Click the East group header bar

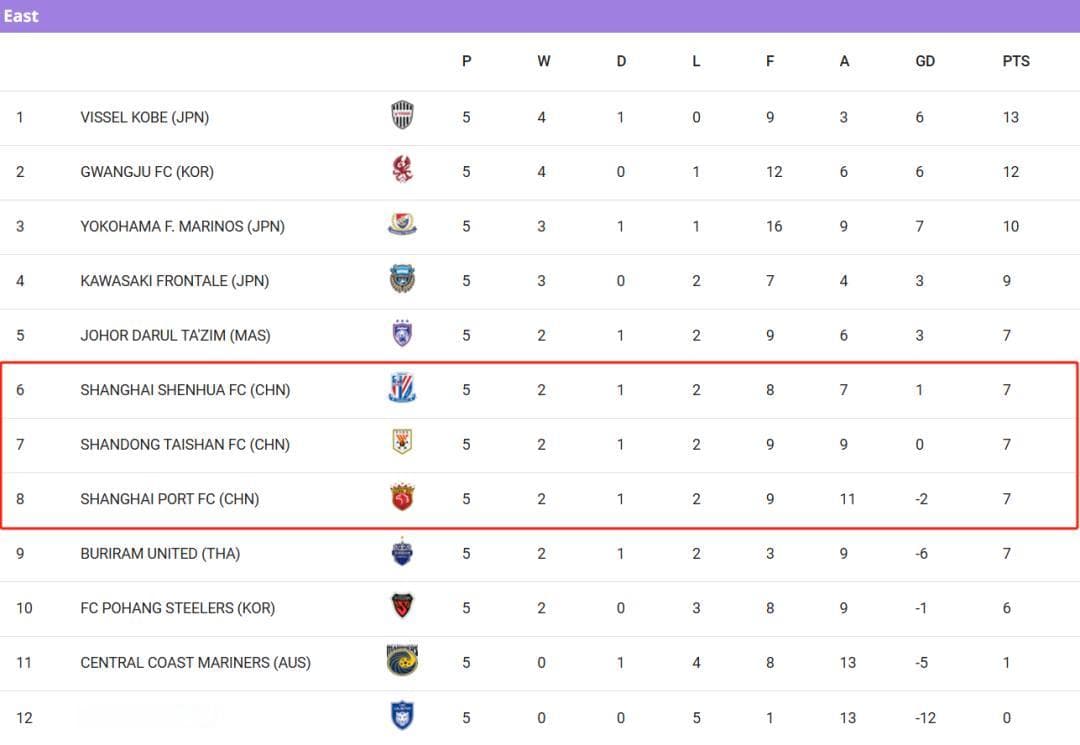coord(540,16)
